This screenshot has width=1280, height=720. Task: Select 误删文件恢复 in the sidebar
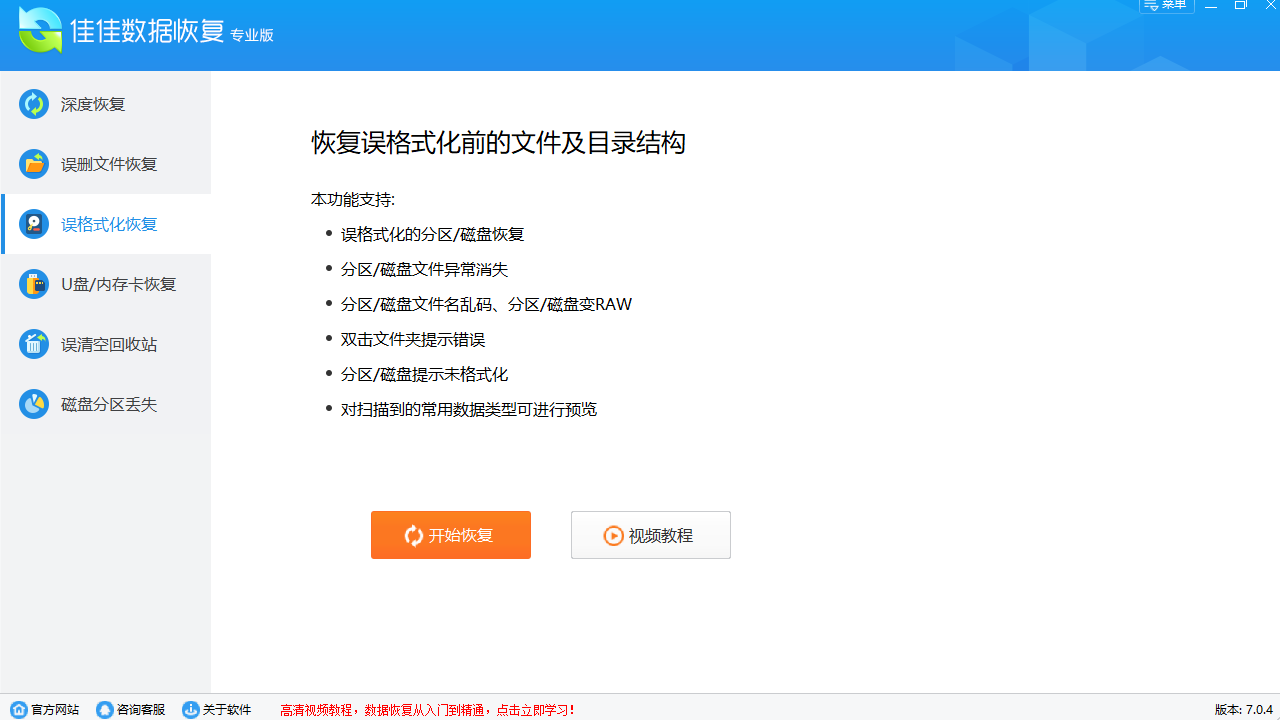tap(105, 164)
